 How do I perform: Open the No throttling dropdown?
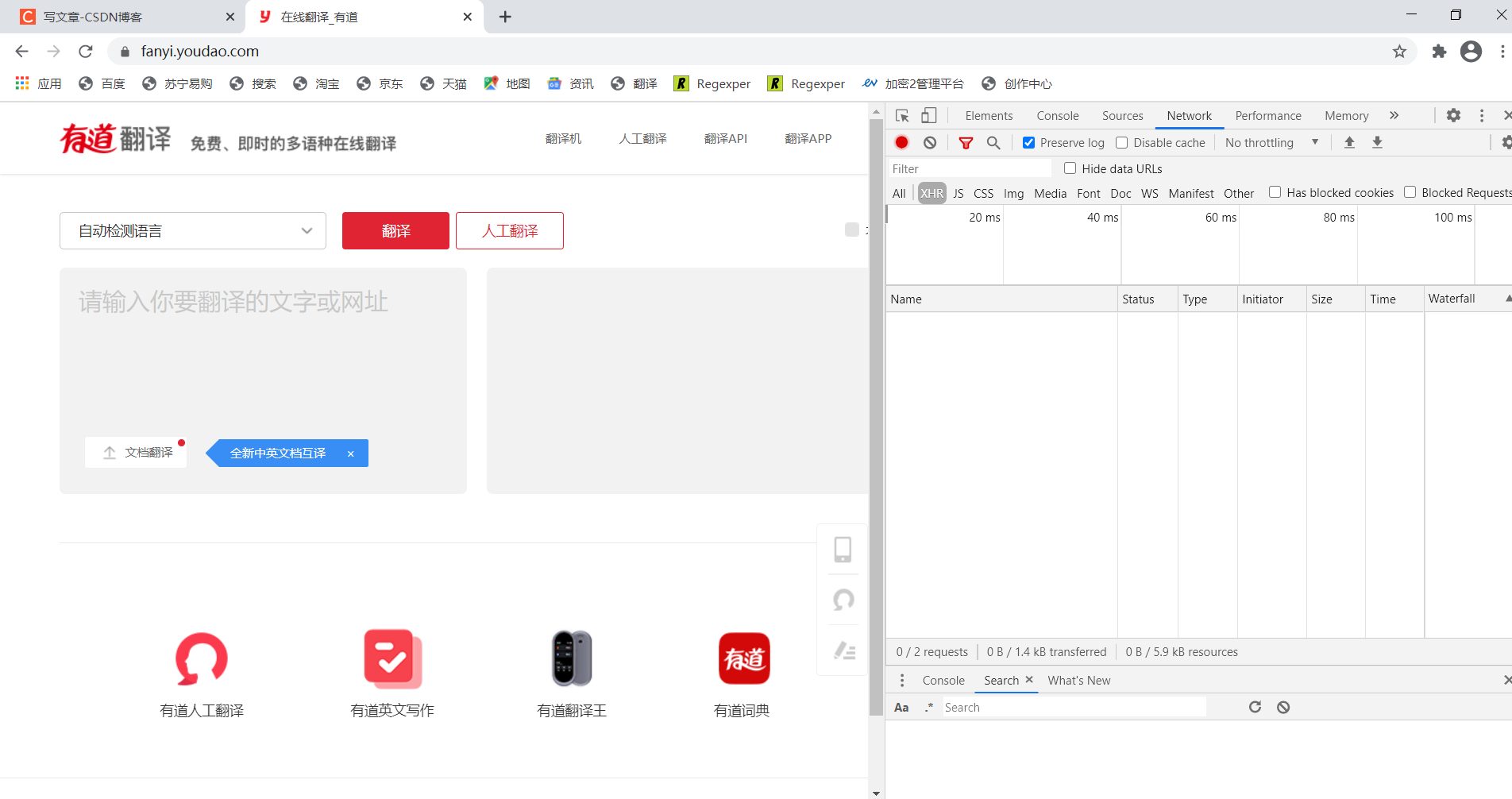click(1269, 142)
